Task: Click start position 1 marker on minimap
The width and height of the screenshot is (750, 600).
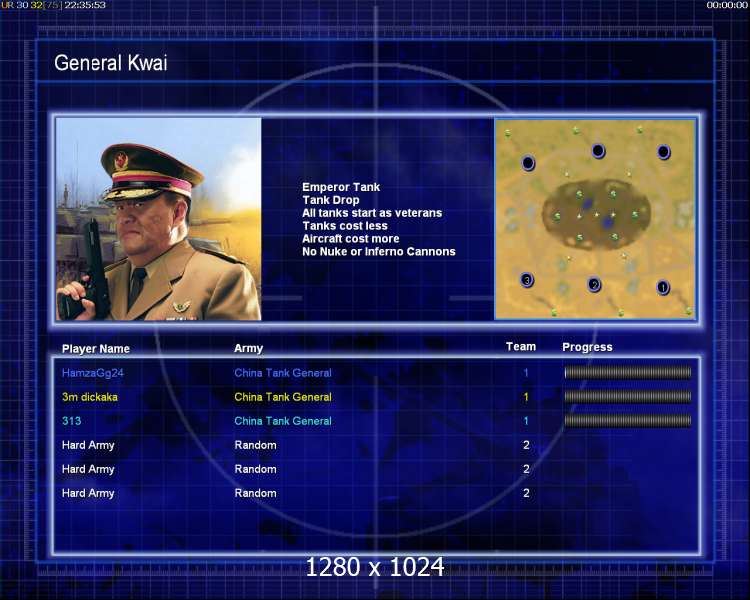Action: (x=662, y=288)
